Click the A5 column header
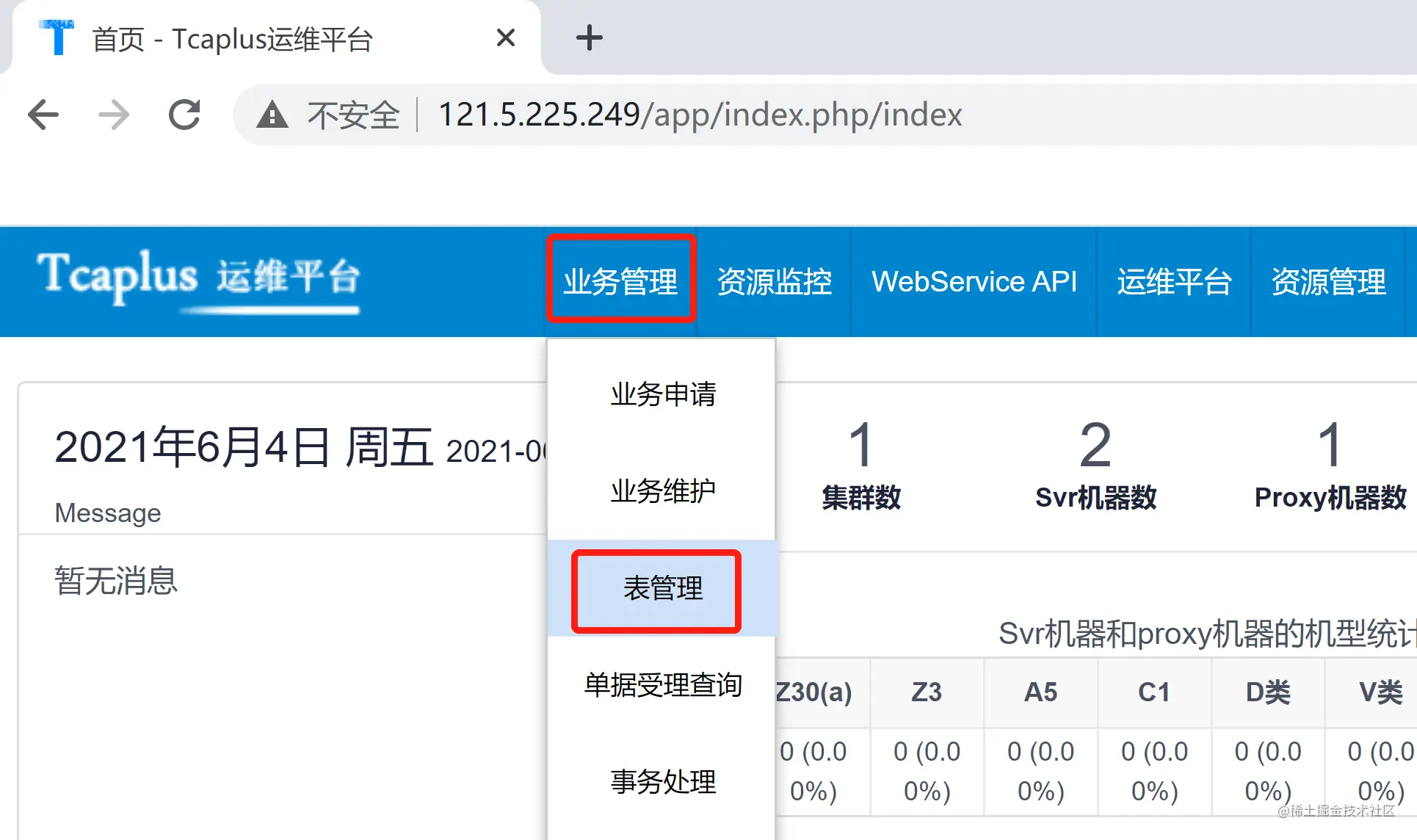This screenshot has height=840, width=1417. (1040, 692)
